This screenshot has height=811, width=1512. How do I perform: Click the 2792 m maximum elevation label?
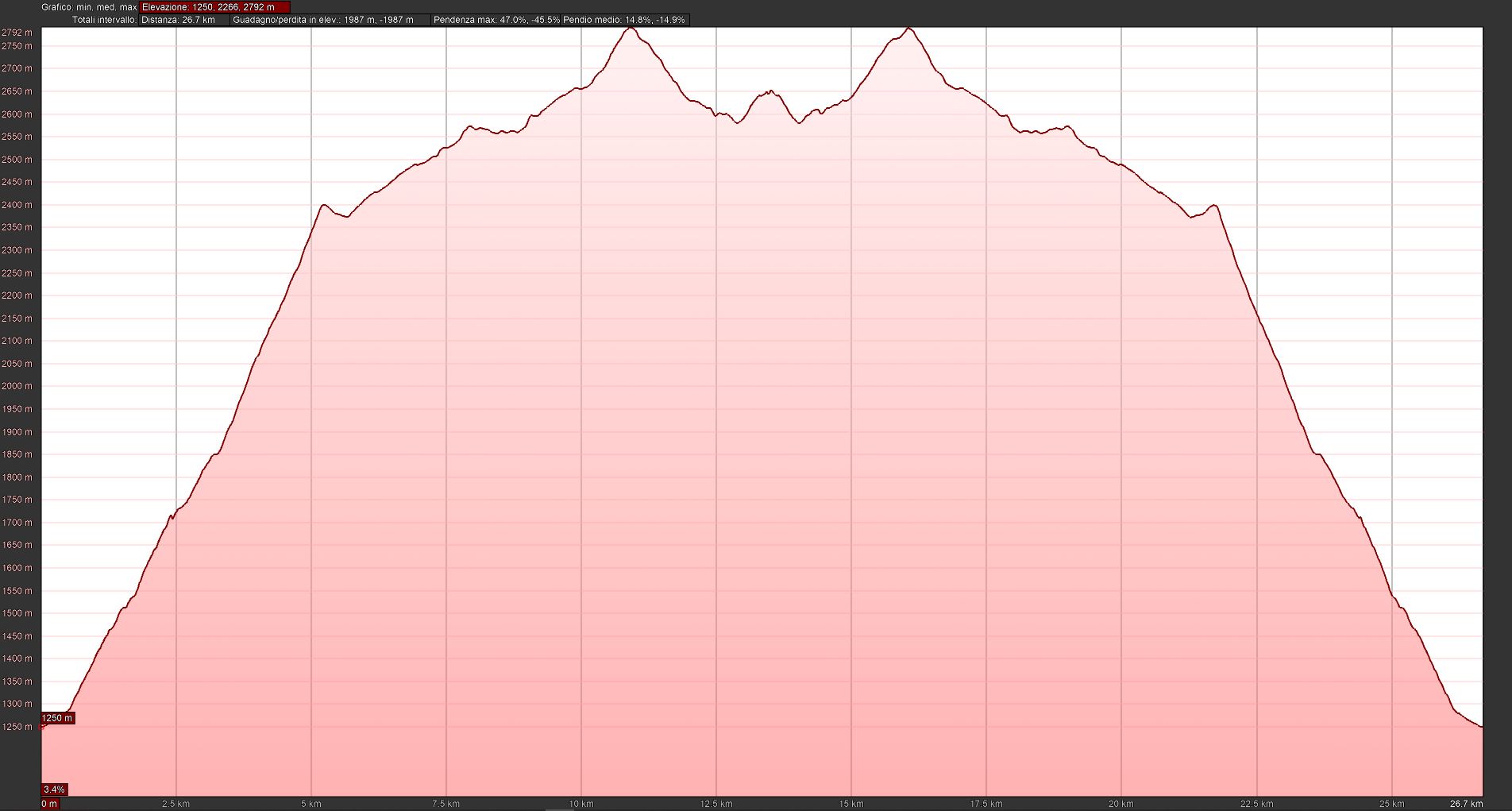17,33
